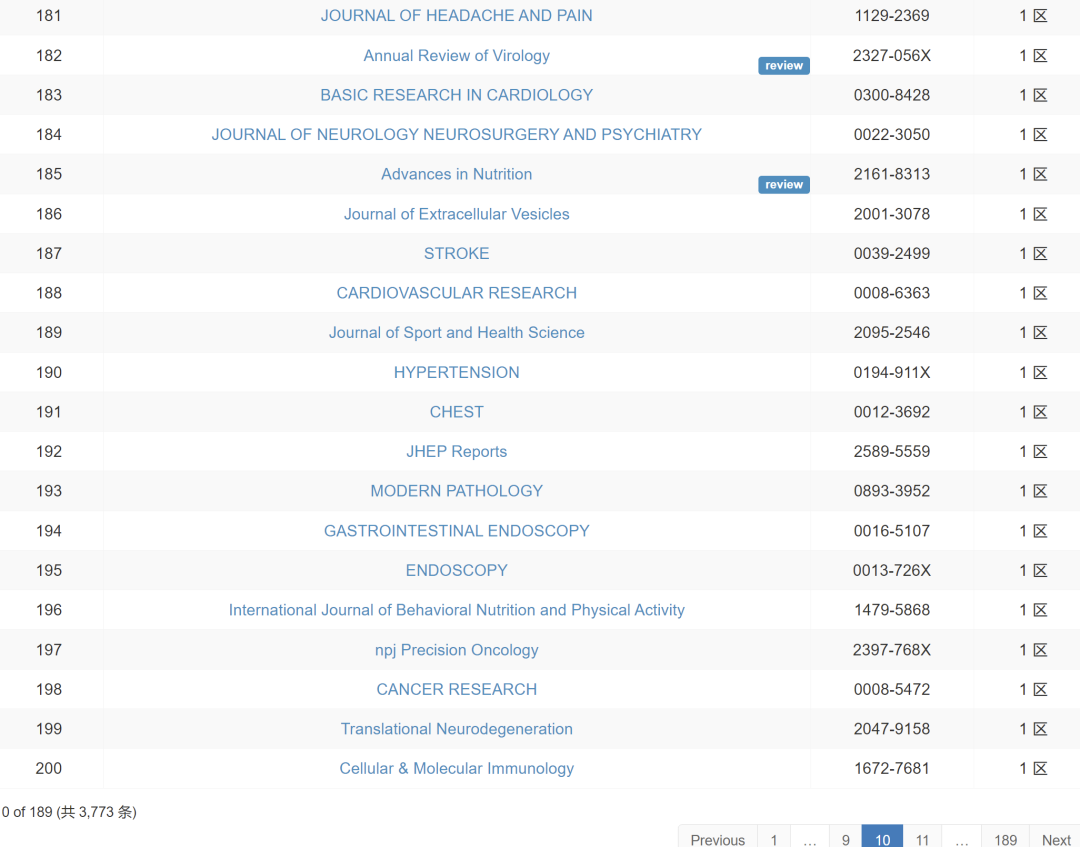Click ISSN 2001-3078 cell
The image size is (1080, 847).
click(891, 214)
